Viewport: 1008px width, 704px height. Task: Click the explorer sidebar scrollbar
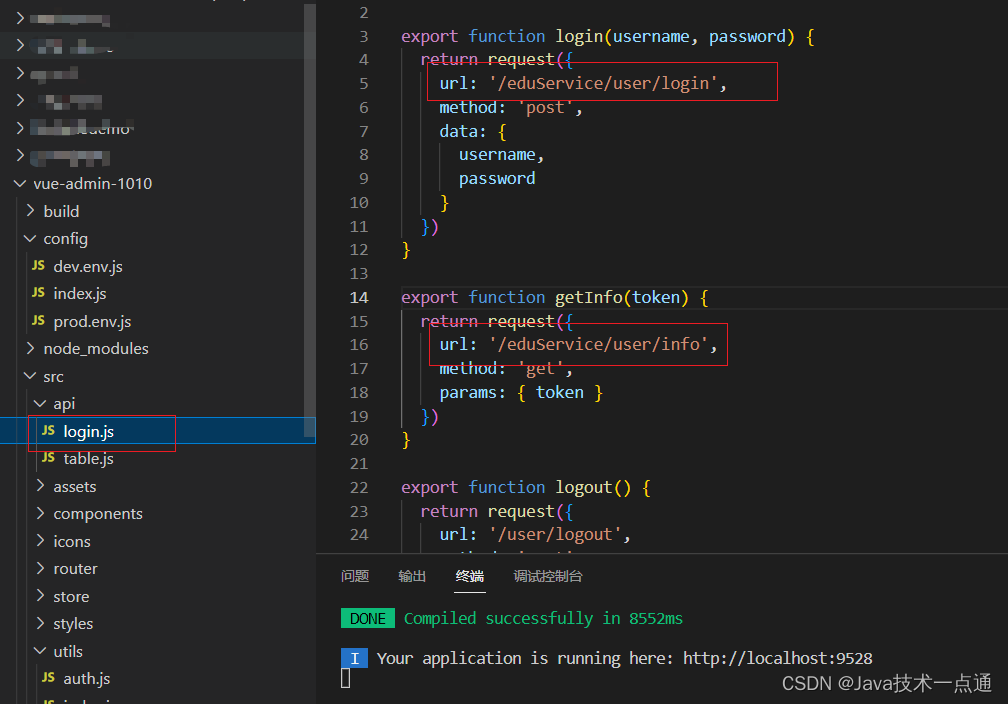click(x=310, y=219)
